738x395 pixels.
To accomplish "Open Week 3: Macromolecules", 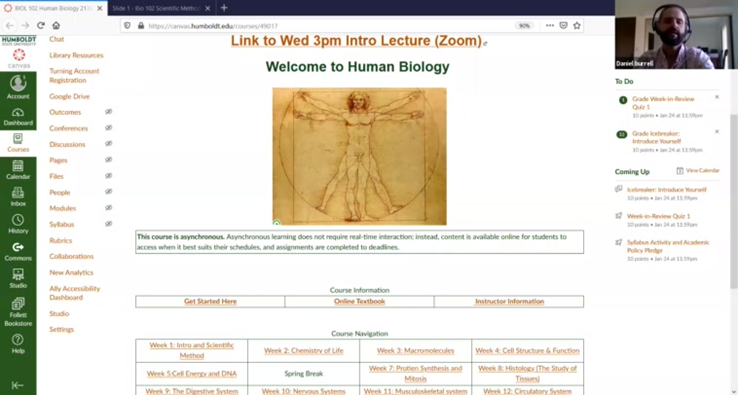I will [416, 351].
